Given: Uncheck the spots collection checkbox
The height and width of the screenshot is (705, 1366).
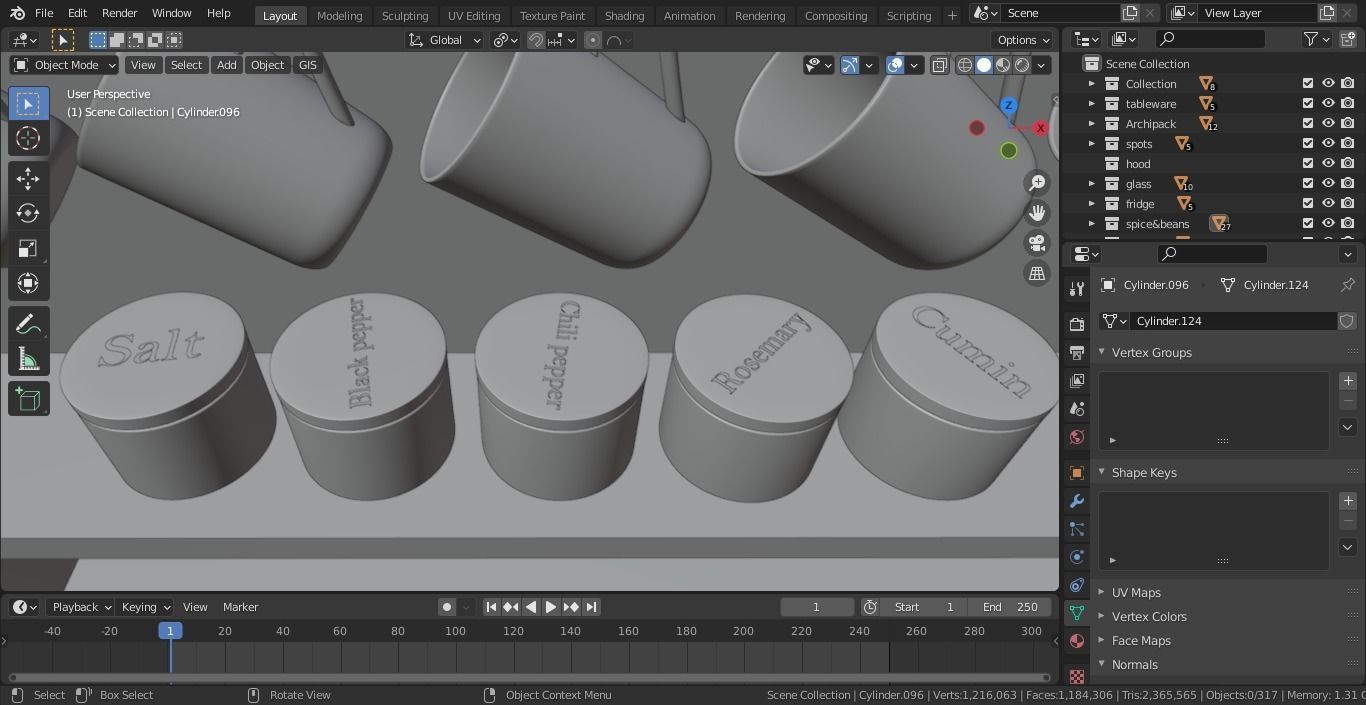Looking at the screenshot, I should click(1308, 144).
